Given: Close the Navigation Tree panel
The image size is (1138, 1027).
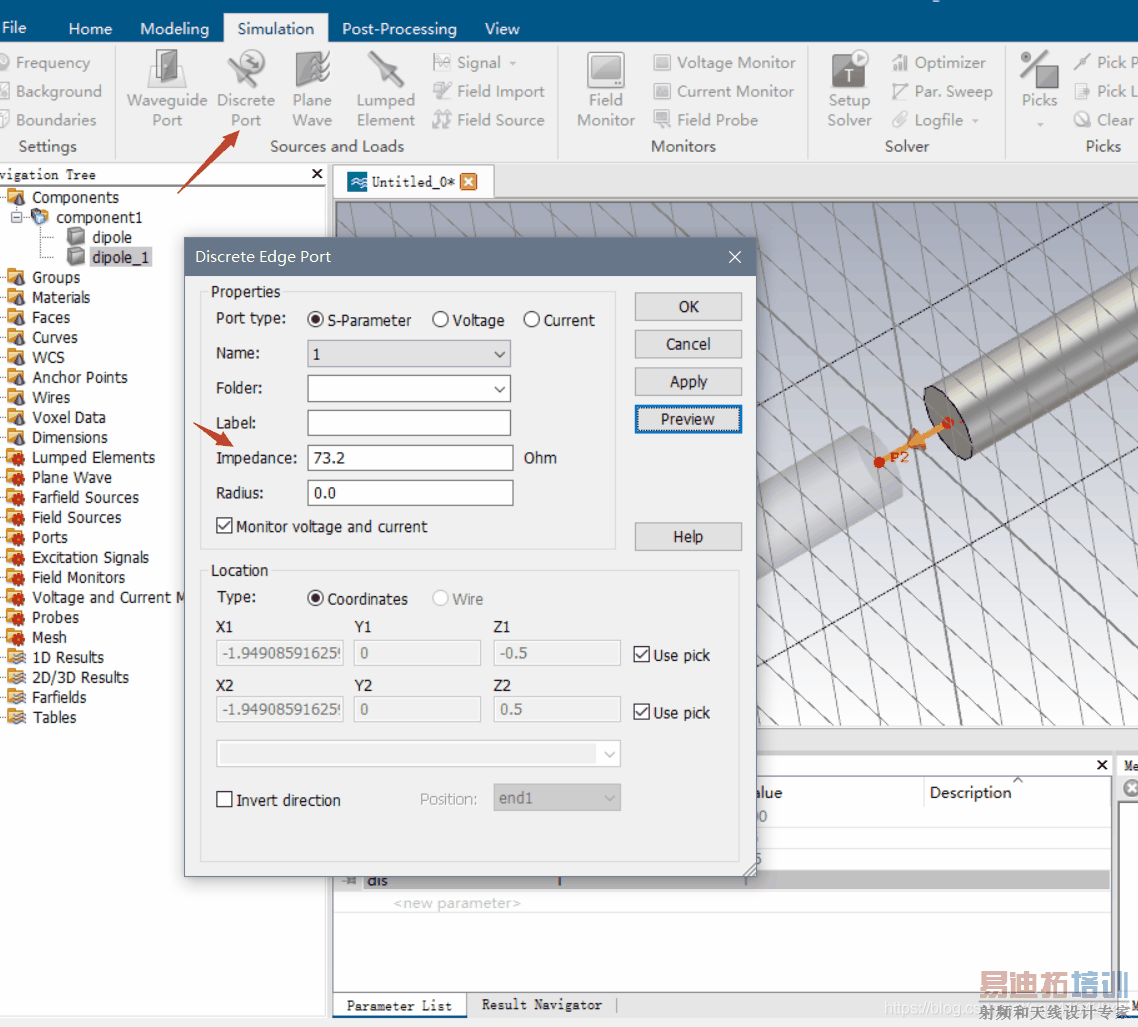Looking at the screenshot, I should click(317, 173).
